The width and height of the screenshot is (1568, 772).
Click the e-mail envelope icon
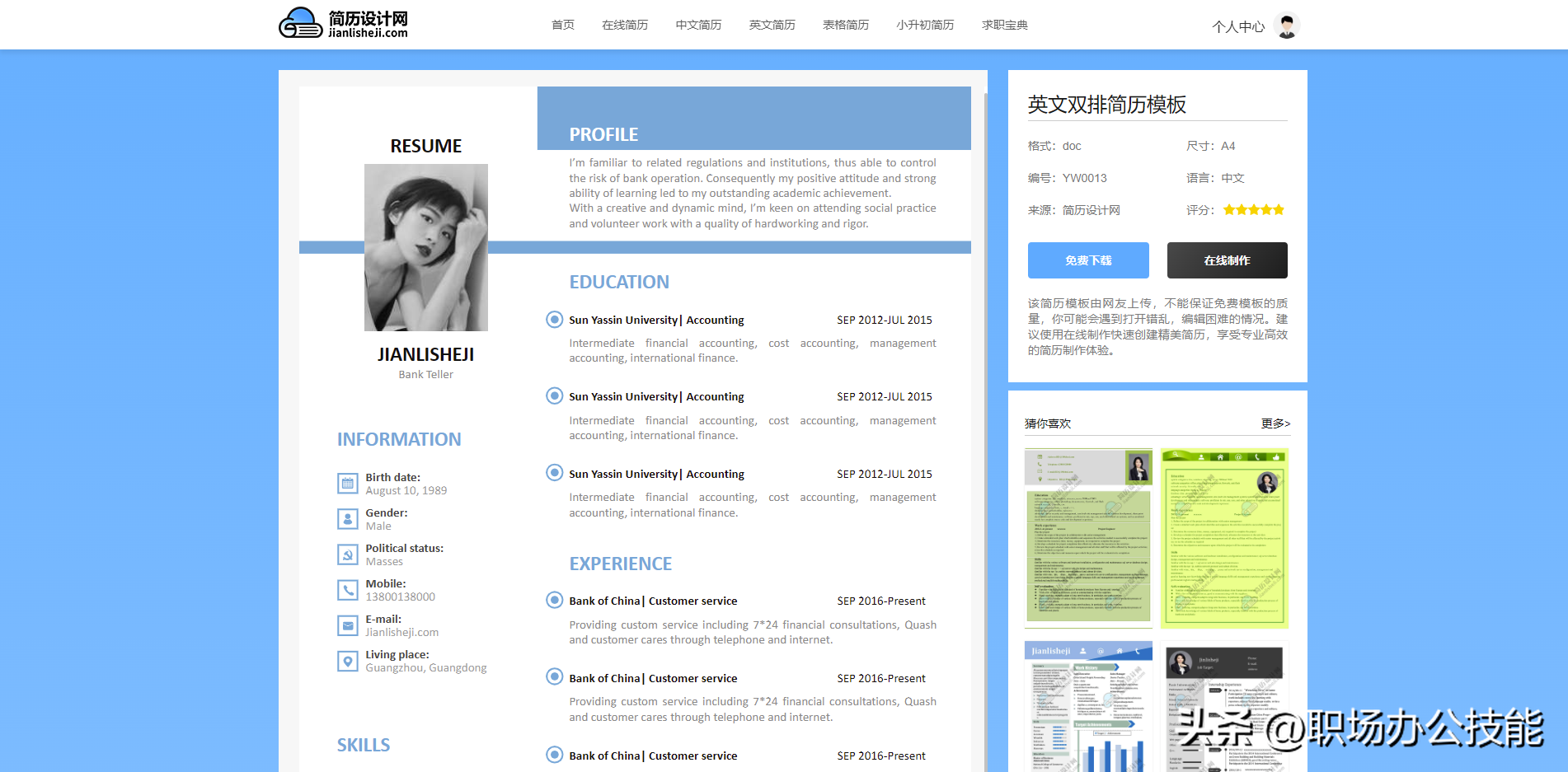348,625
